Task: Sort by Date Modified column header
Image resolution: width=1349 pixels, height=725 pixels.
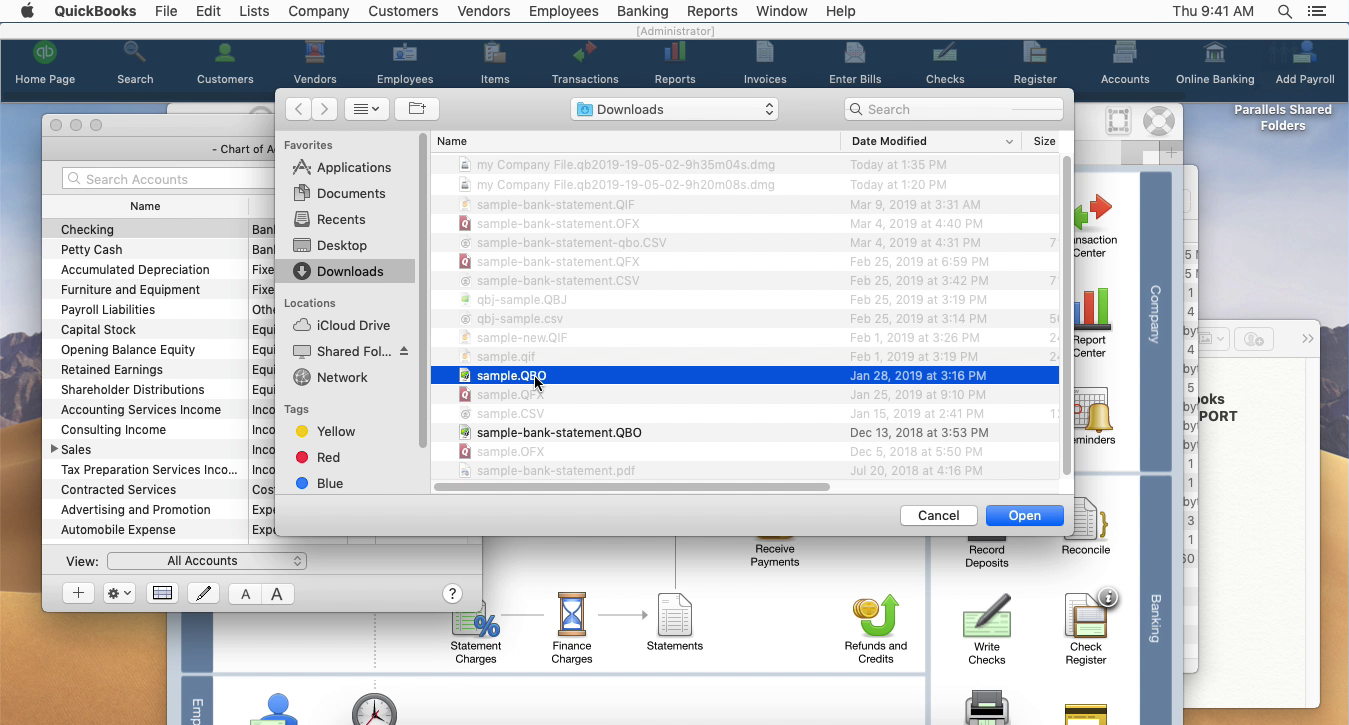Action: tap(930, 141)
